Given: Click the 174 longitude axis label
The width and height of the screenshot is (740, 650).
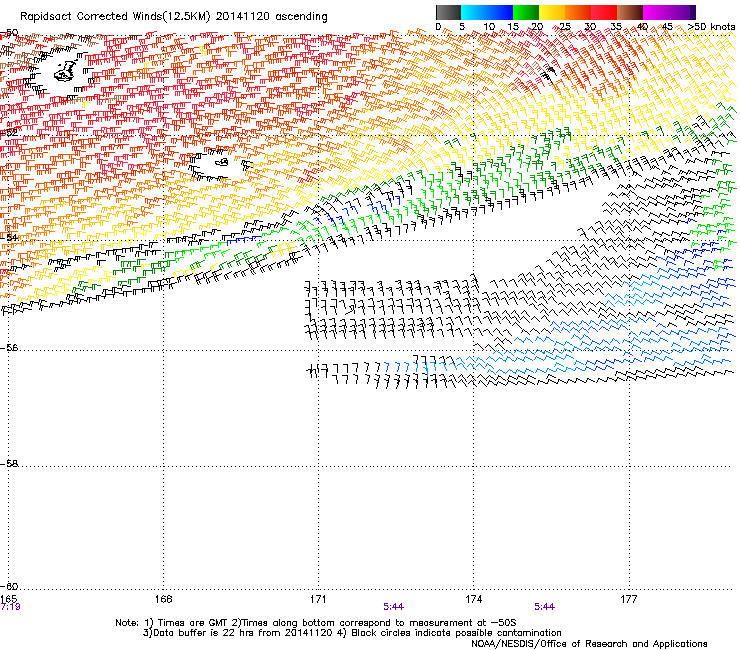Looking at the screenshot, I should coord(473,599).
